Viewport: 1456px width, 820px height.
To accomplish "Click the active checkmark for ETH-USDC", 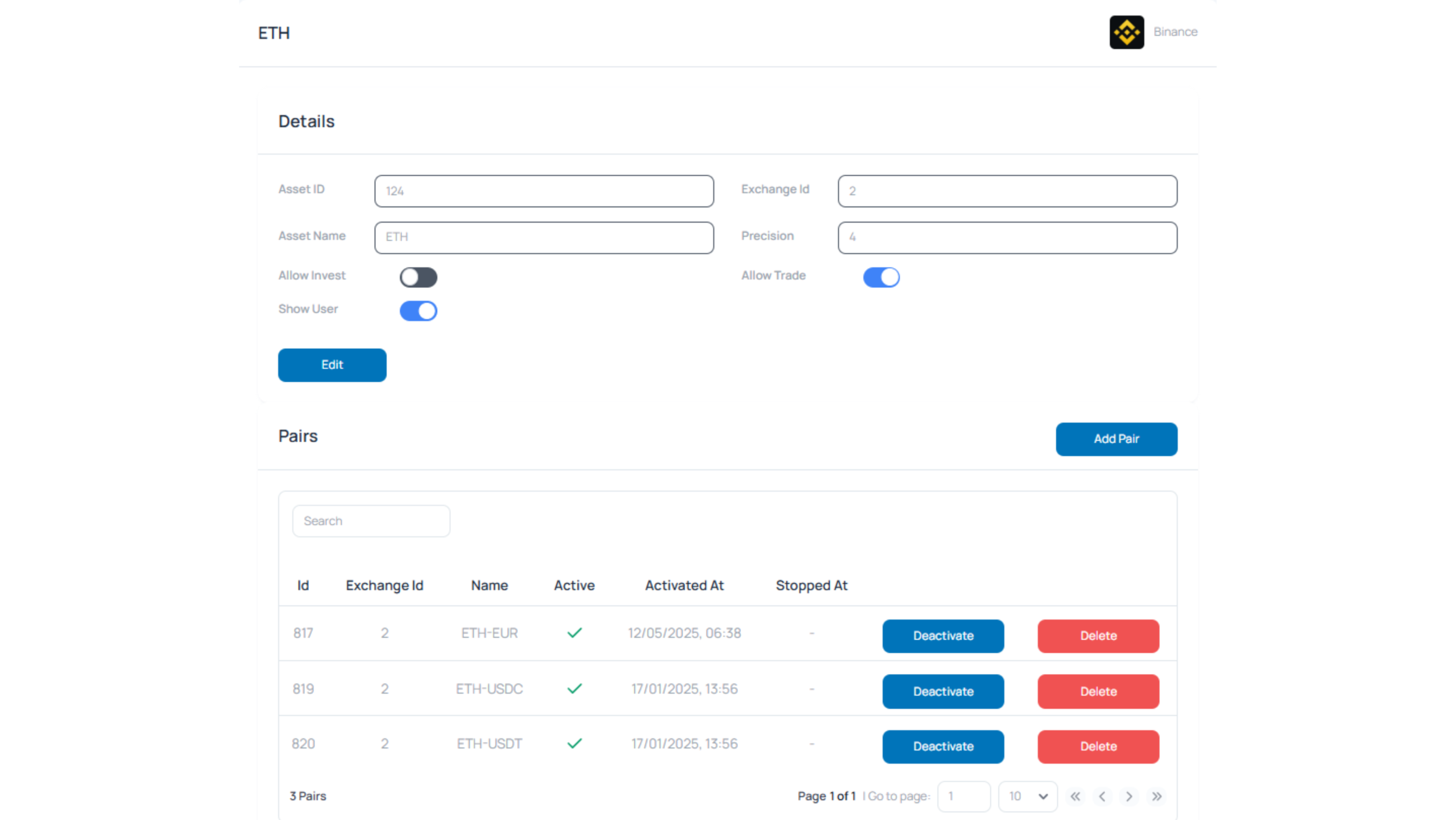I will [574, 689].
